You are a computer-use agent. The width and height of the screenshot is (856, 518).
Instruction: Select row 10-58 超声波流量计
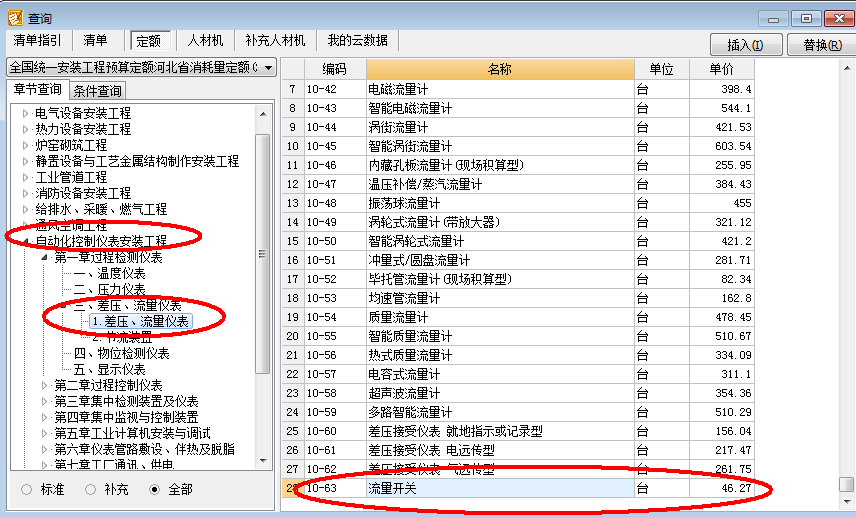518,393
